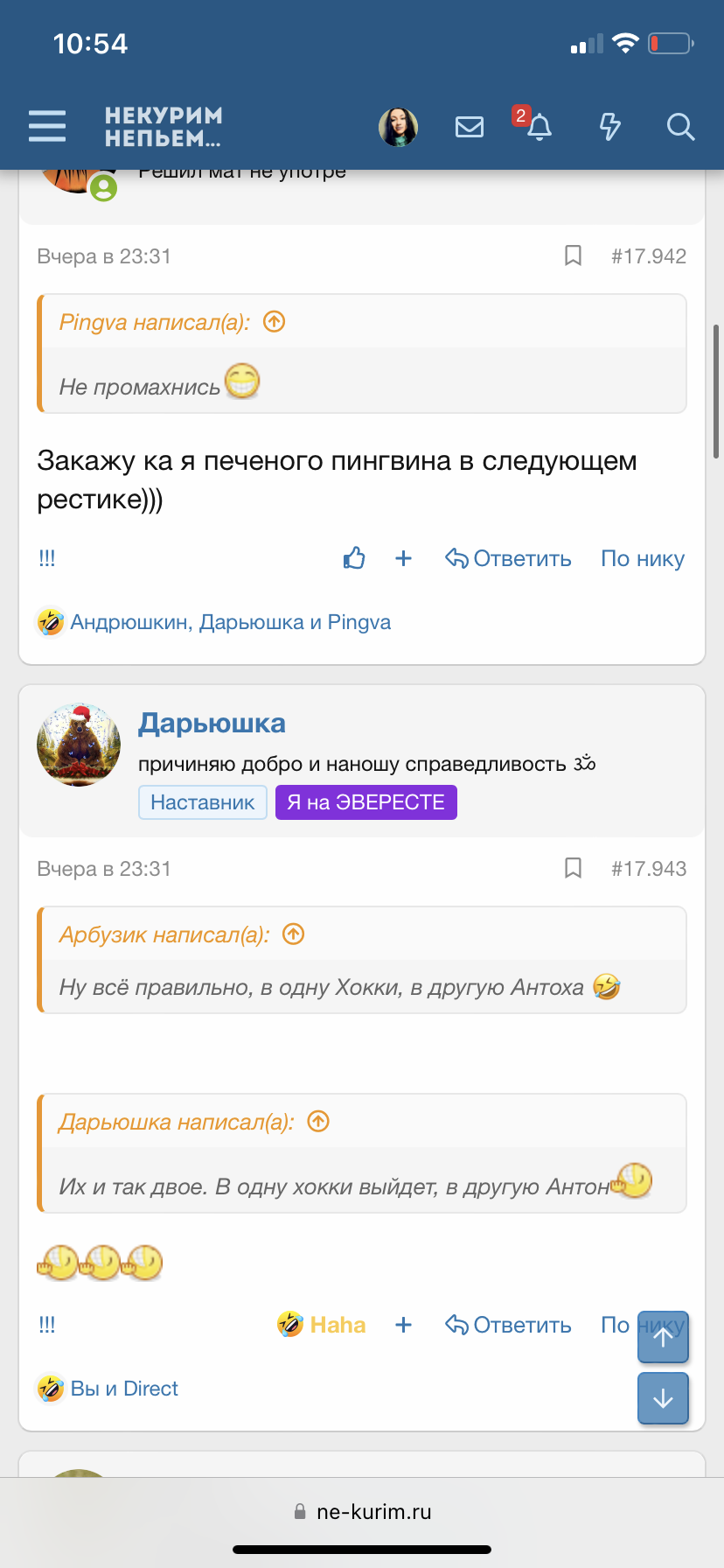Open reaction picker with the plus icon
724x1568 pixels.
pyautogui.click(x=403, y=557)
